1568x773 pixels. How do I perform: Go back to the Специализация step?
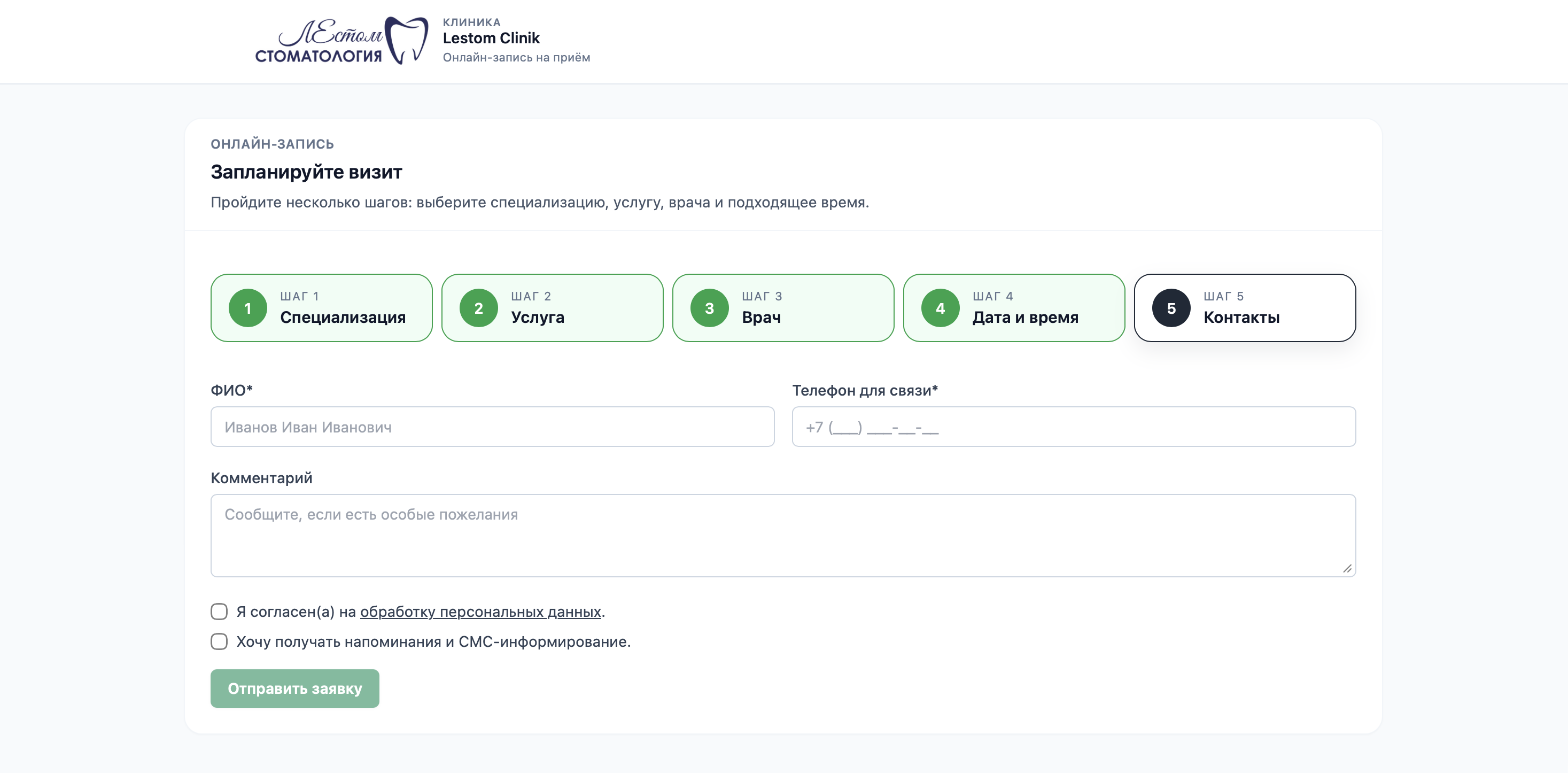click(342, 317)
